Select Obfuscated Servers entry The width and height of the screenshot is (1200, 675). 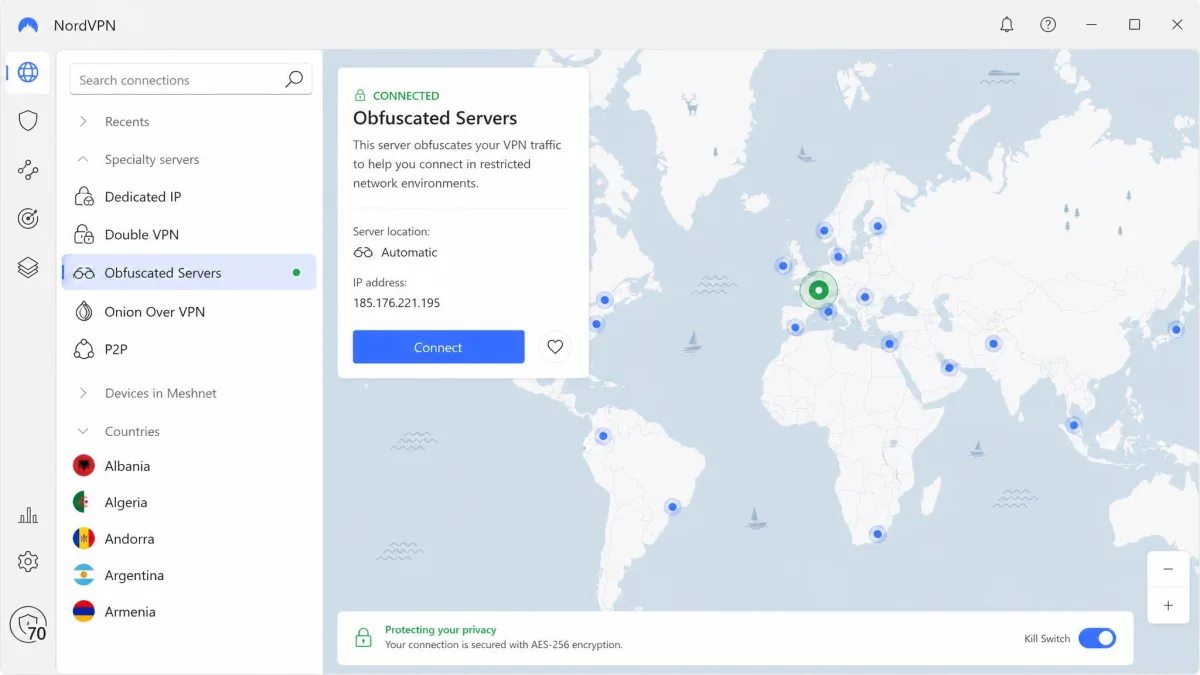coord(189,272)
